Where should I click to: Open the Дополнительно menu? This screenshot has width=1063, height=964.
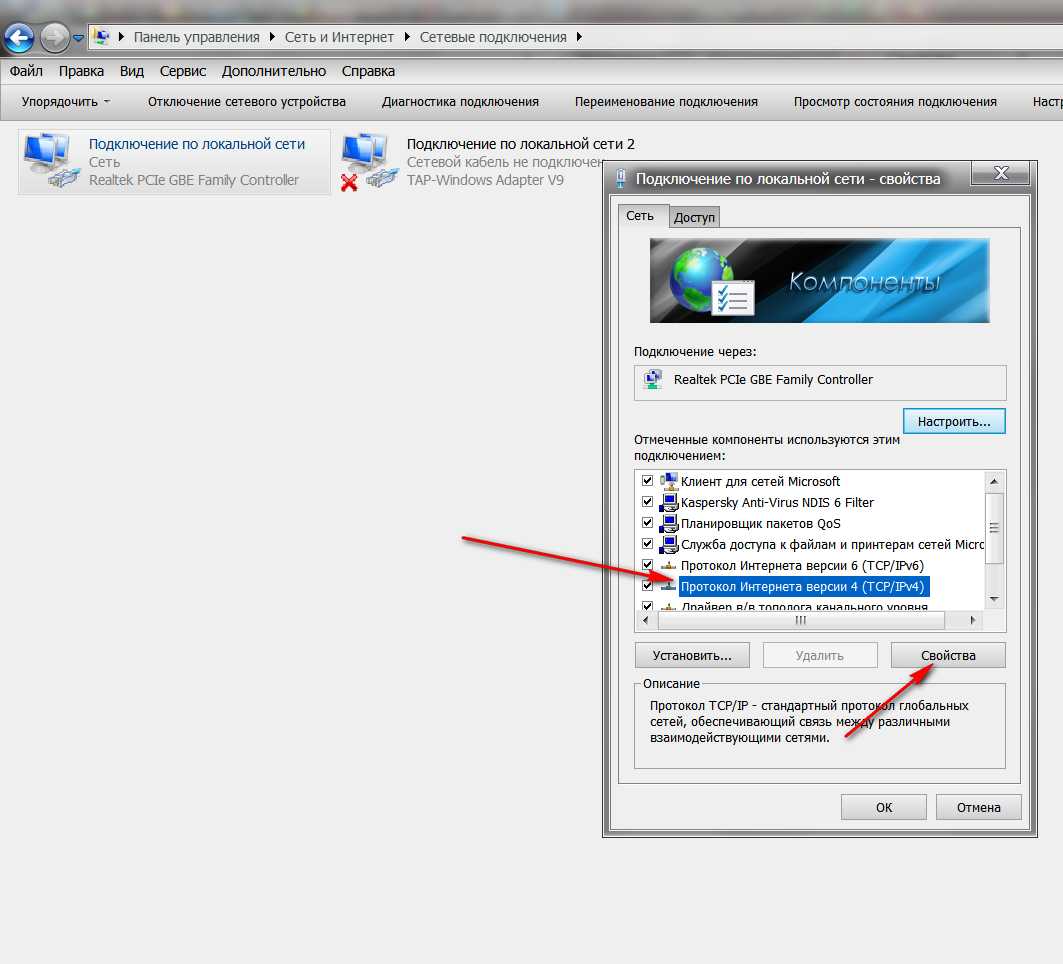pyautogui.click(x=274, y=71)
